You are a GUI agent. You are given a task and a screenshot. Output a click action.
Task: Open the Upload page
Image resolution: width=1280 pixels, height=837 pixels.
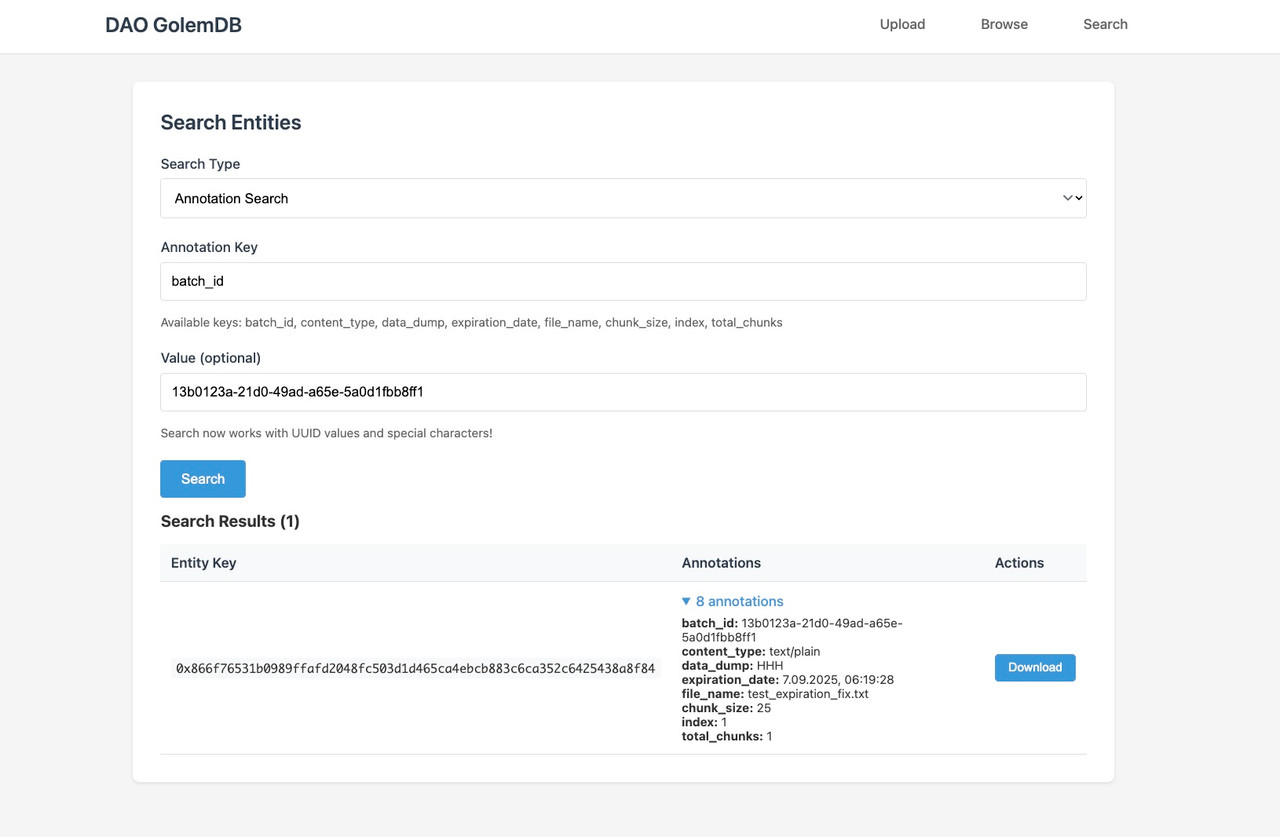pos(902,24)
